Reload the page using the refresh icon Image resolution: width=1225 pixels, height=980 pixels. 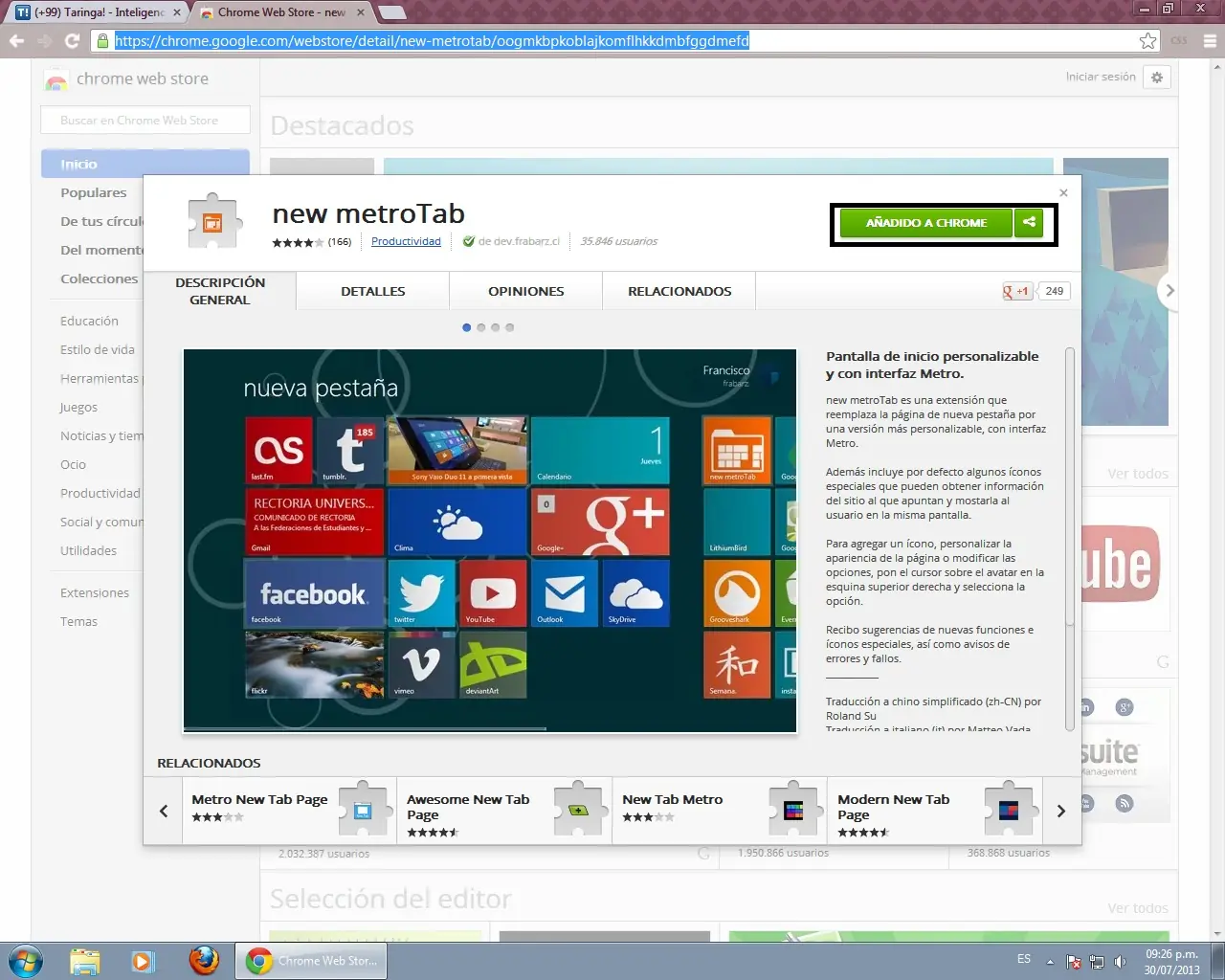[x=72, y=40]
